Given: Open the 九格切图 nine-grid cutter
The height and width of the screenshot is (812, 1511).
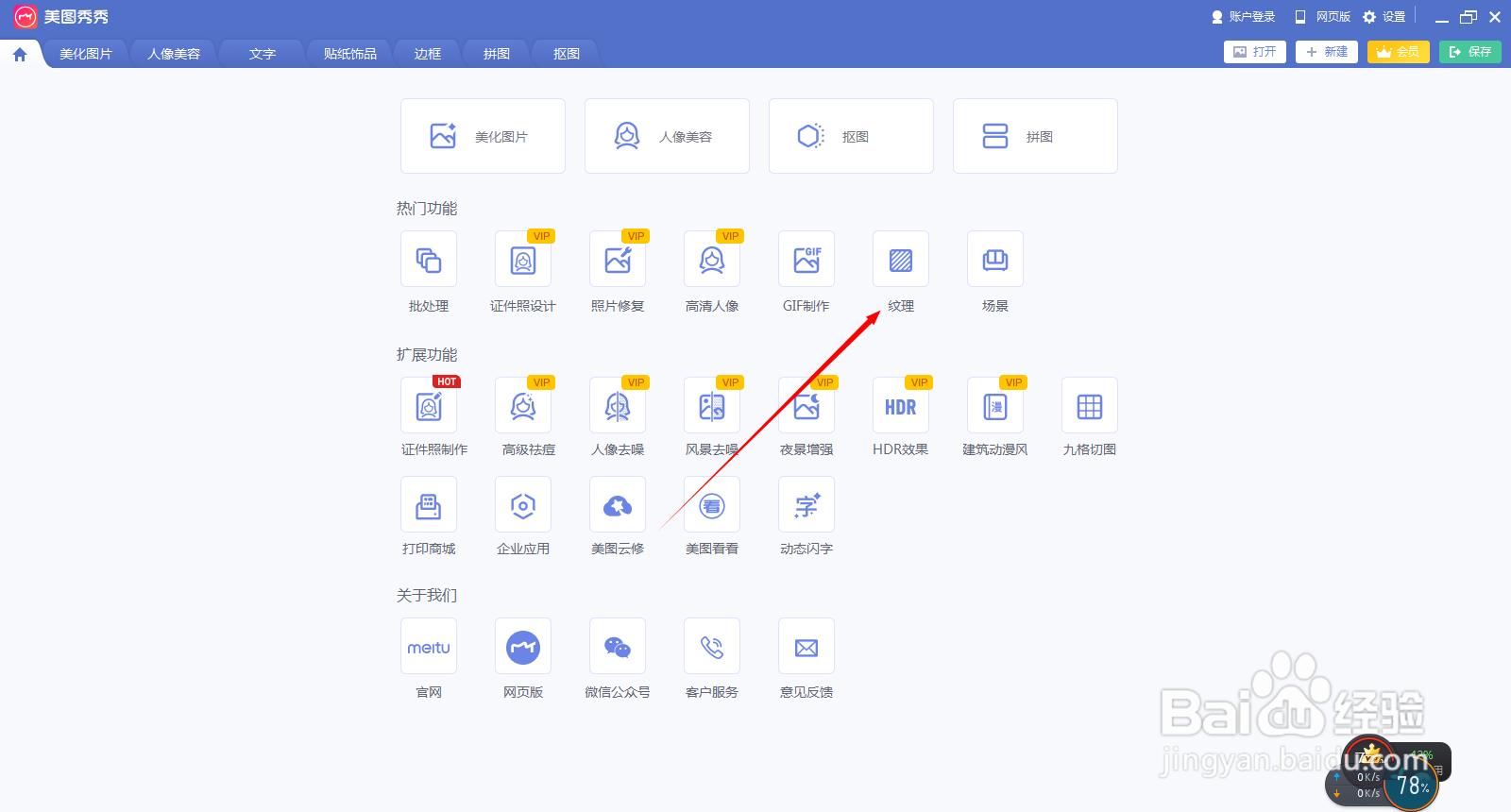Looking at the screenshot, I should [x=1090, y=406].
